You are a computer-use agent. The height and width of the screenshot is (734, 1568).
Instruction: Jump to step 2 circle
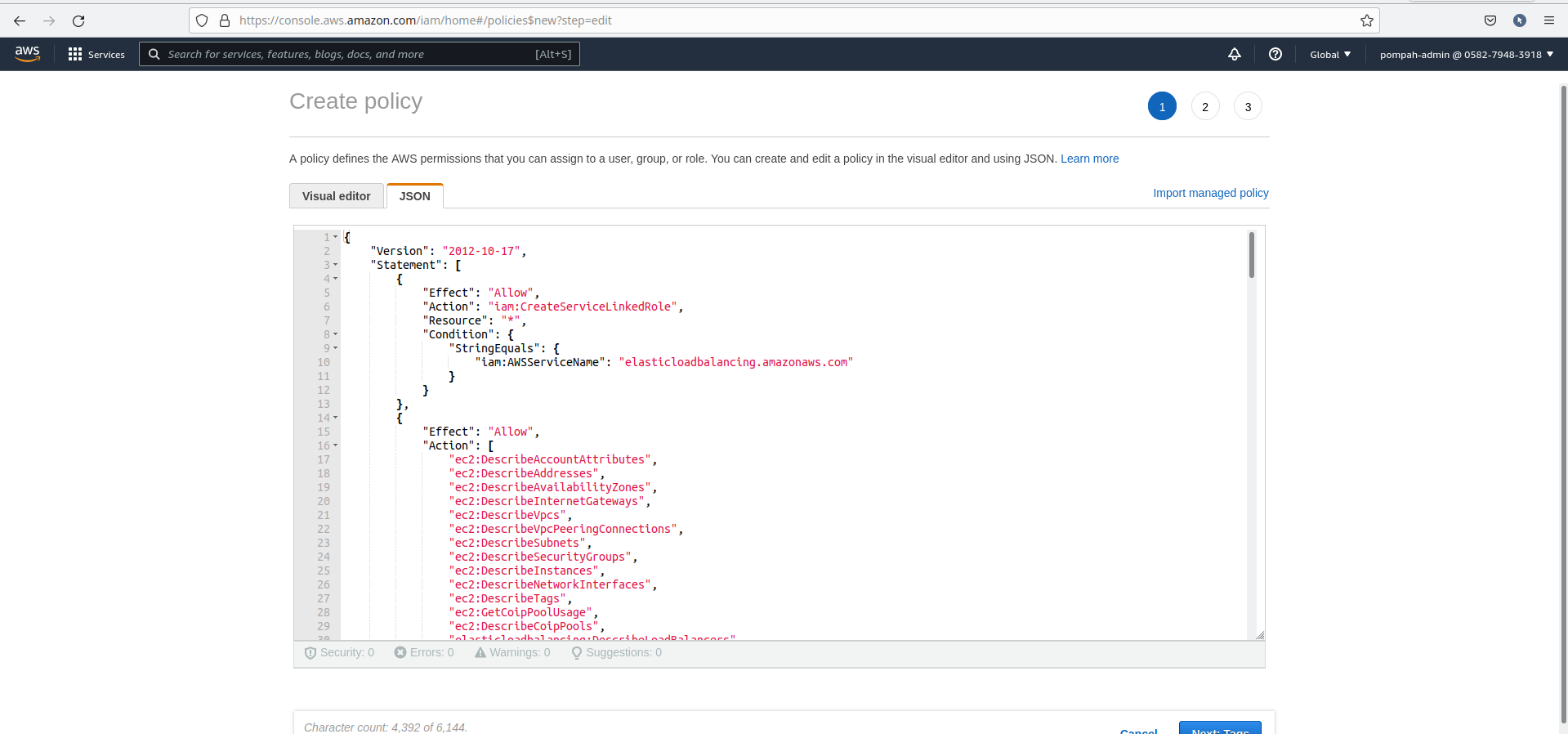click(x=1204, y=106)
